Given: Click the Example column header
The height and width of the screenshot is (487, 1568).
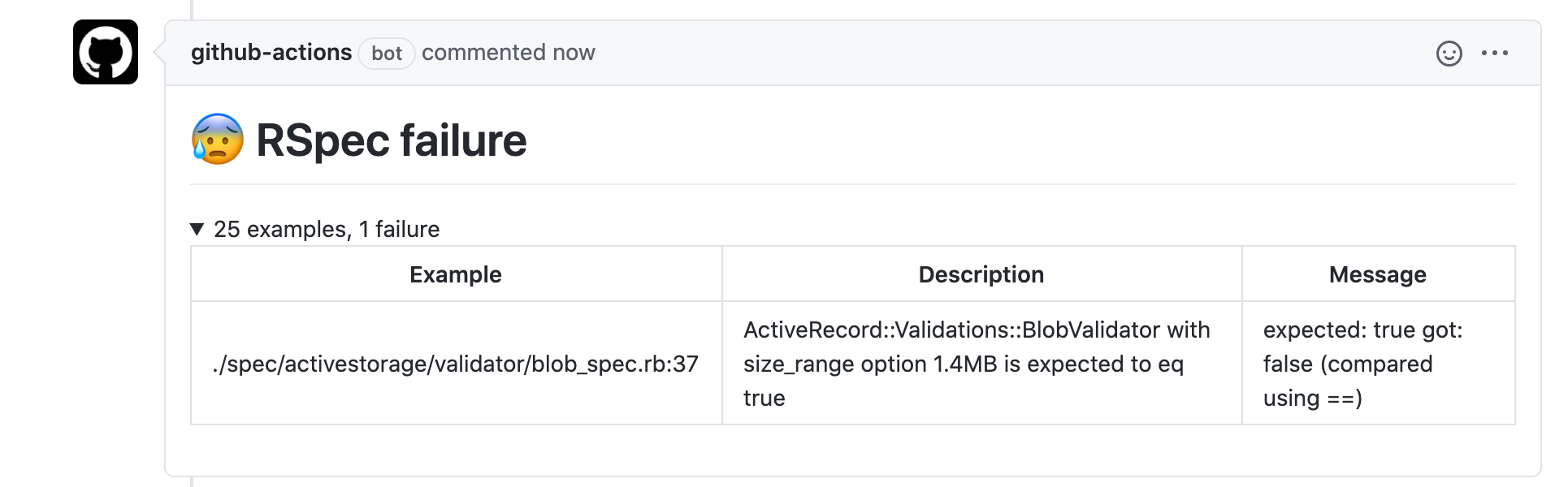Looking at the screenshot, I should tap(455, 274).
